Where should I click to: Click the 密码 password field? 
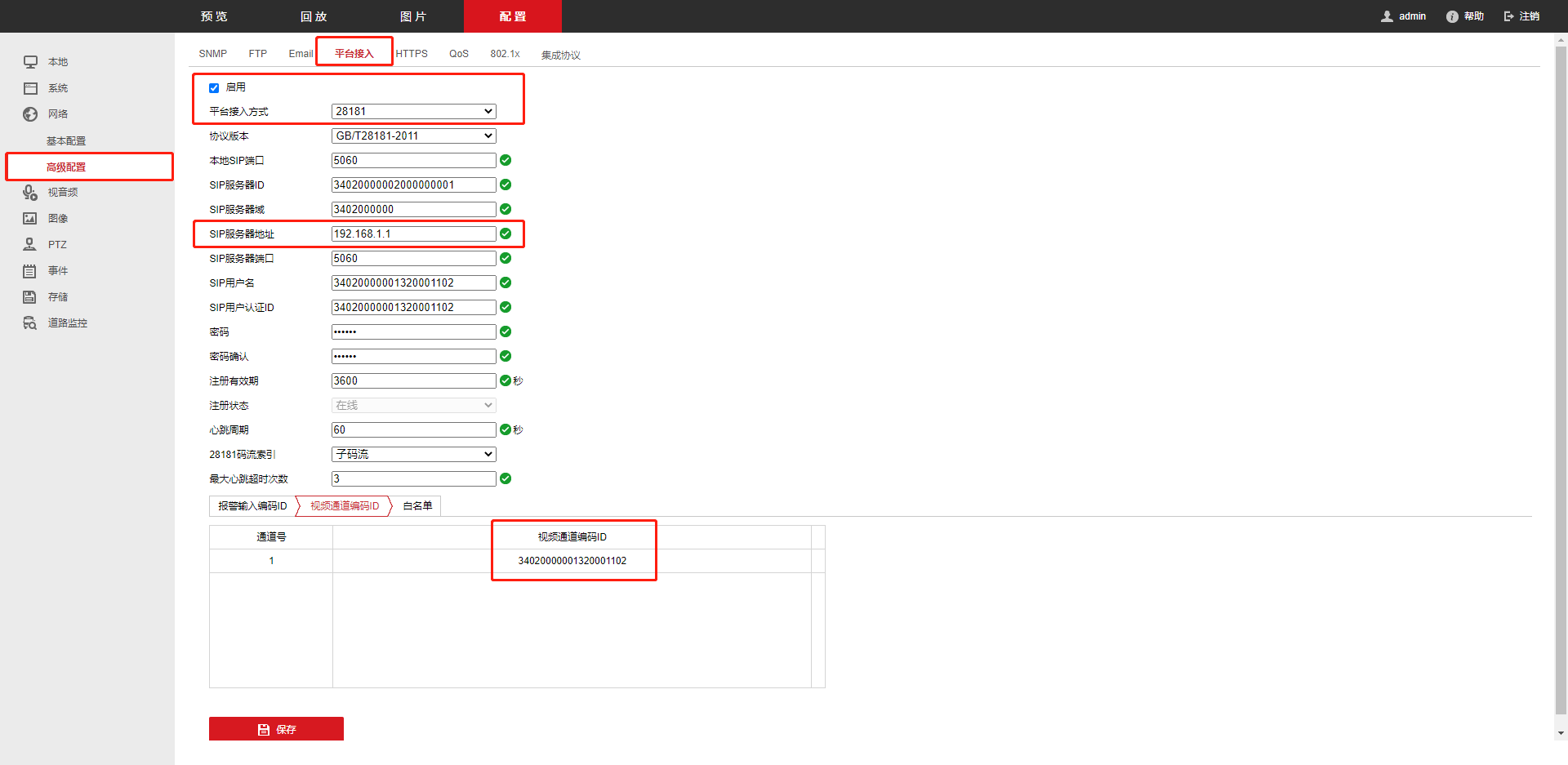[414, 331]
